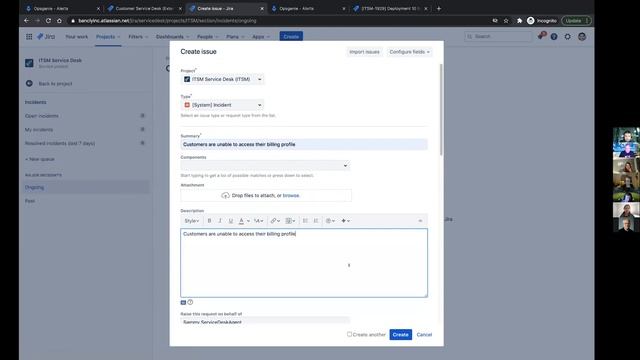Insert a numbered list
This screenshot has width=640, height=360.
tap(316, 221)
